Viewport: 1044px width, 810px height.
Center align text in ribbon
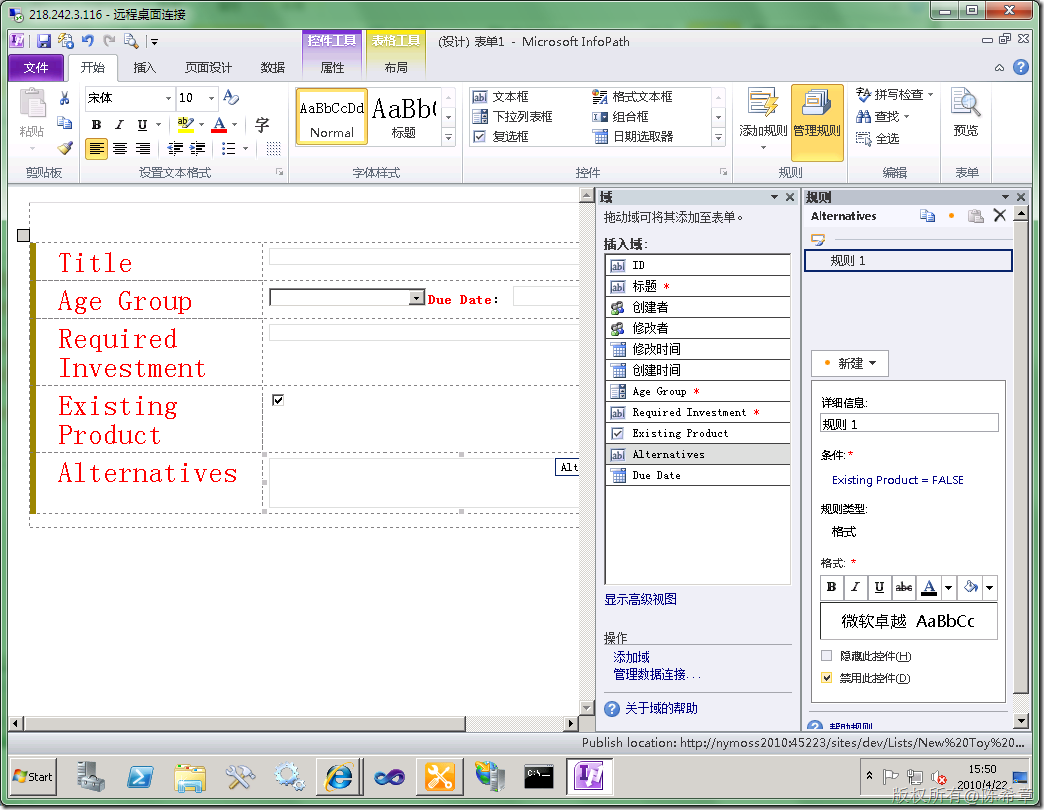(x=120, y=148)
